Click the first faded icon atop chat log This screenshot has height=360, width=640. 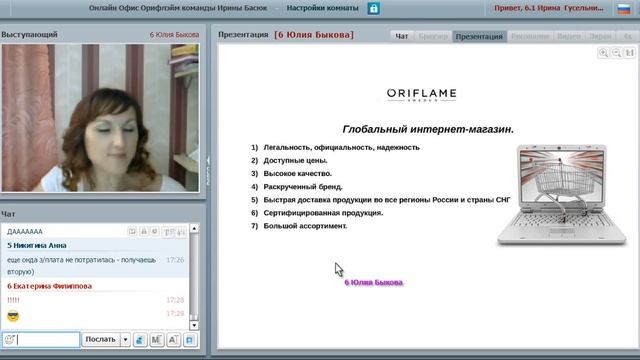[132, 232]
